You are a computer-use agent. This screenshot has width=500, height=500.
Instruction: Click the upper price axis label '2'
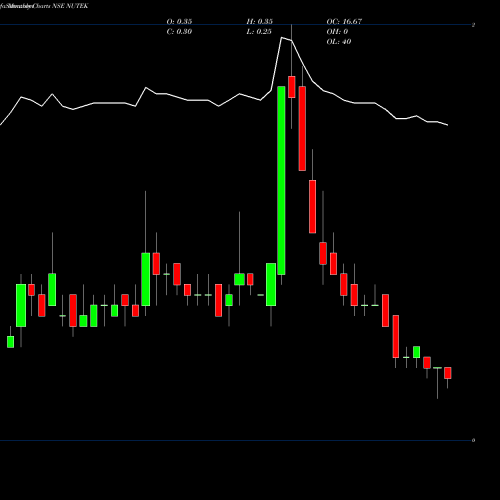click(x=473, y=25)
